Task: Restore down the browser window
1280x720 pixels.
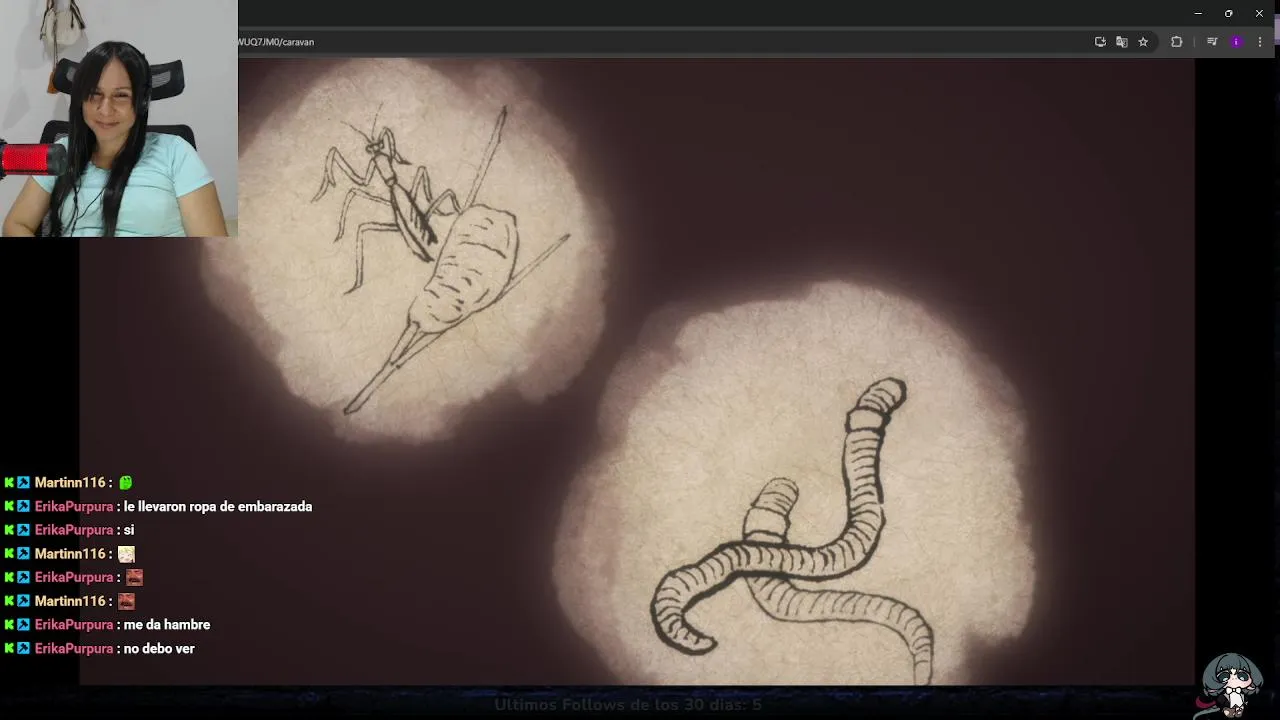Action: tap(1229, 13)
